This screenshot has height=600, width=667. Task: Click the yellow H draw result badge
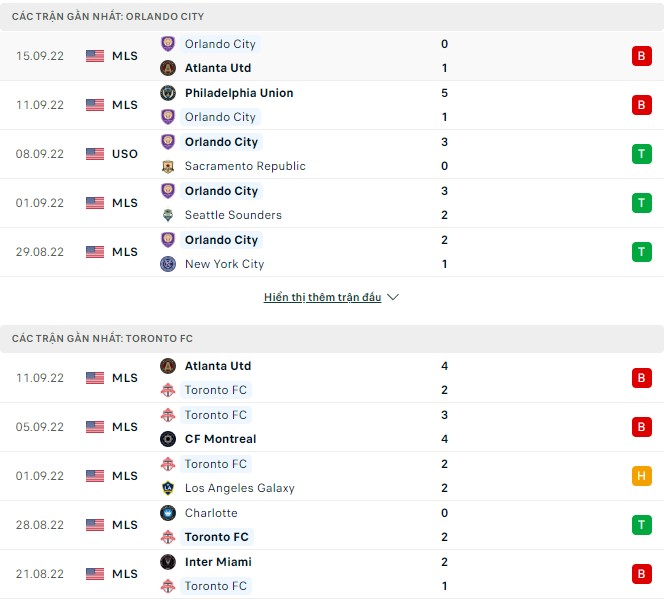click(640, 476)
